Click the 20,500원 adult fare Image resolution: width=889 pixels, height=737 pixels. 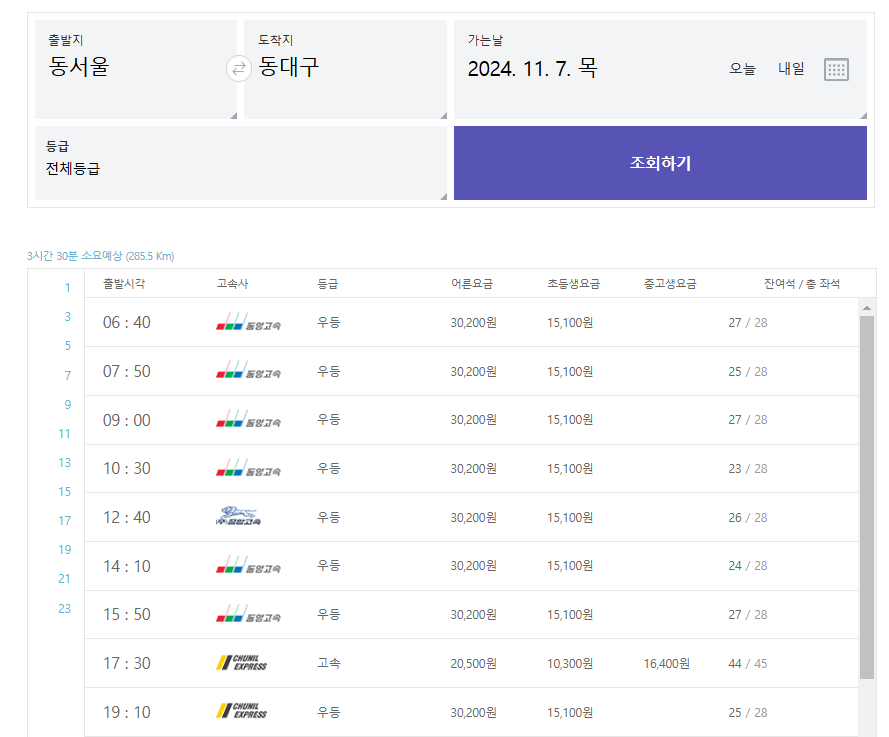pos(473,663)
